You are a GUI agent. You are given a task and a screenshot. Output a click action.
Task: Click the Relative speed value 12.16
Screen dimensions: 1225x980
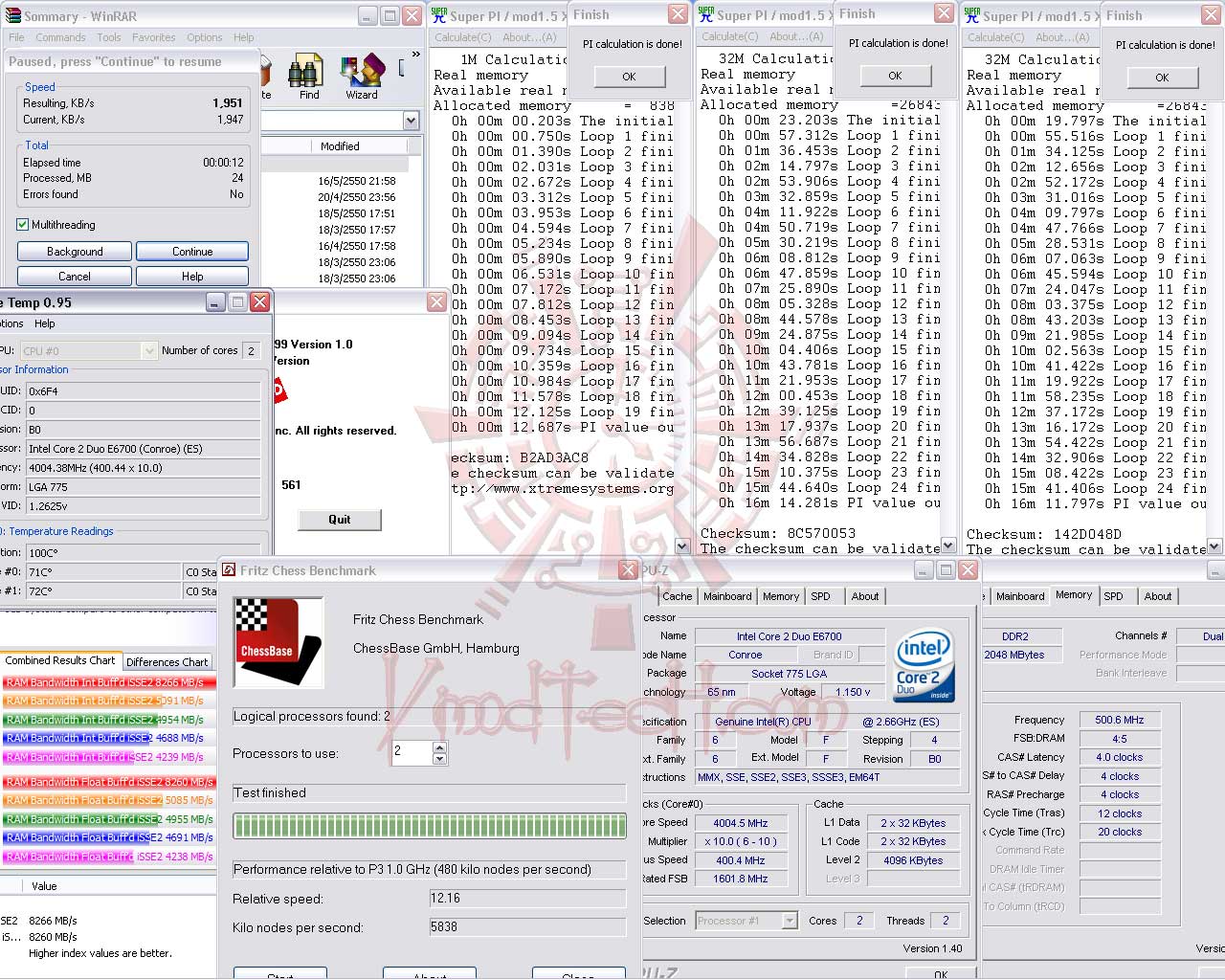point(528,899)
